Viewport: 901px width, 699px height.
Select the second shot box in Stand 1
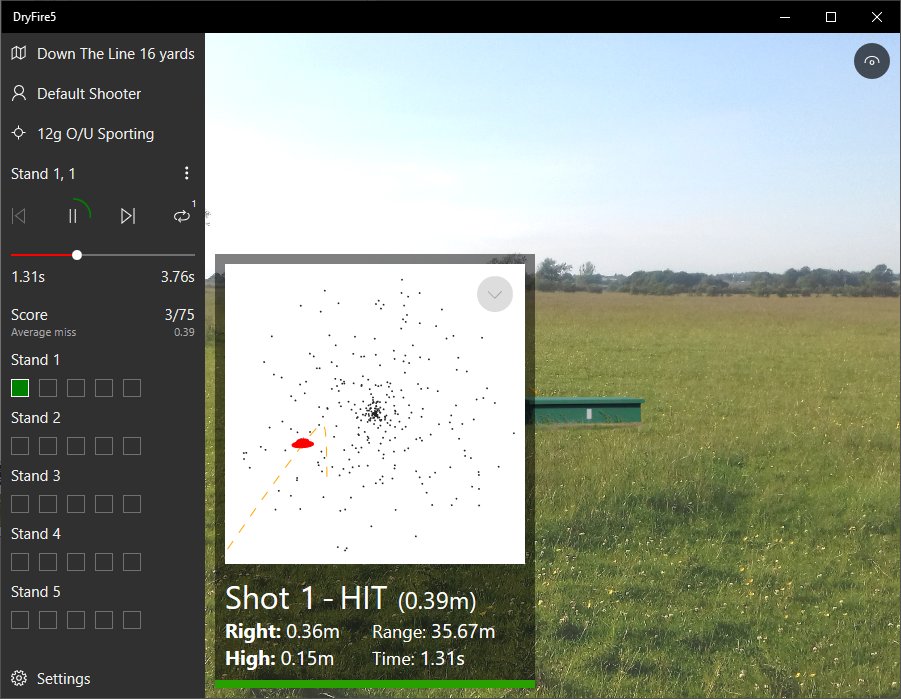(48, 388)
